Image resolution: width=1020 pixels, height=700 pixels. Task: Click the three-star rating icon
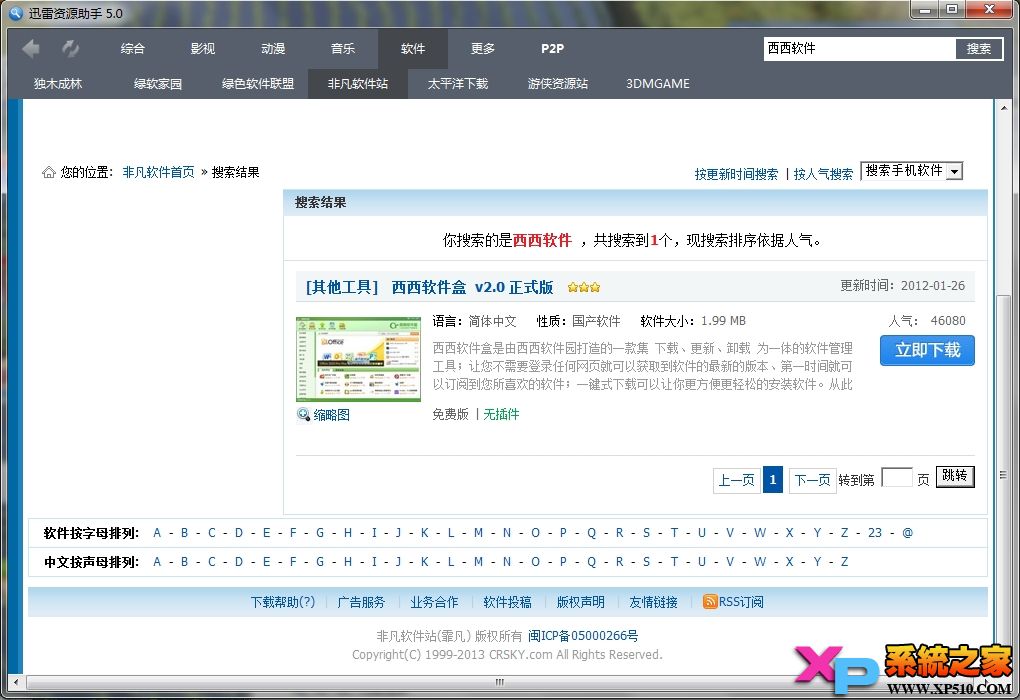click(584, 287)
